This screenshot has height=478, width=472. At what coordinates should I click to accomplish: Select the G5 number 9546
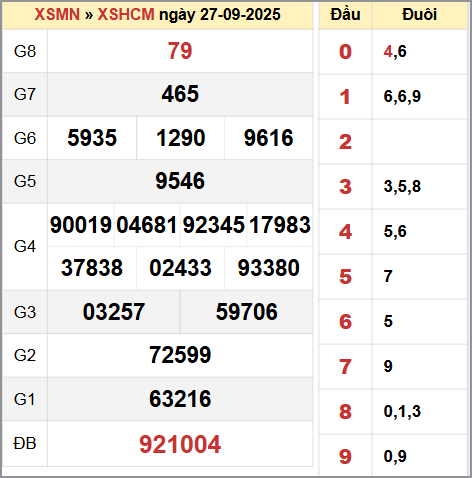click(x=180, y=181)
